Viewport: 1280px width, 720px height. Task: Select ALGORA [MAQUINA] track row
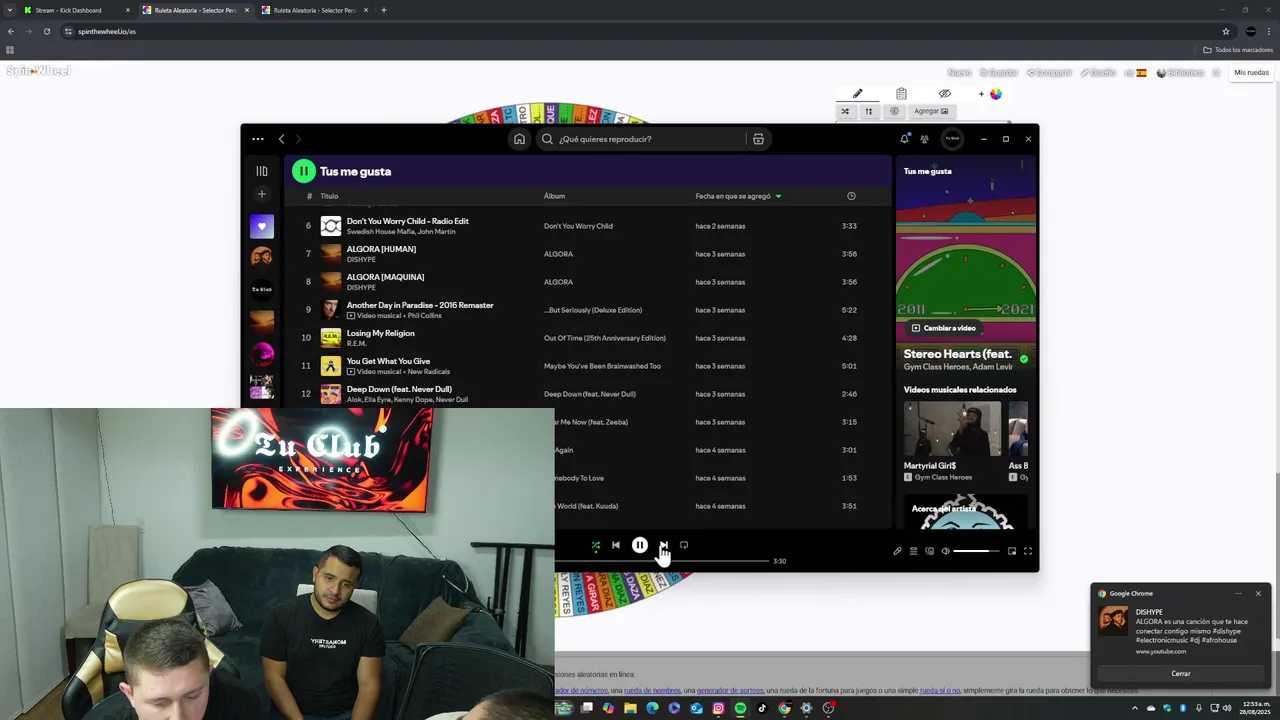(x=587, y=282)
